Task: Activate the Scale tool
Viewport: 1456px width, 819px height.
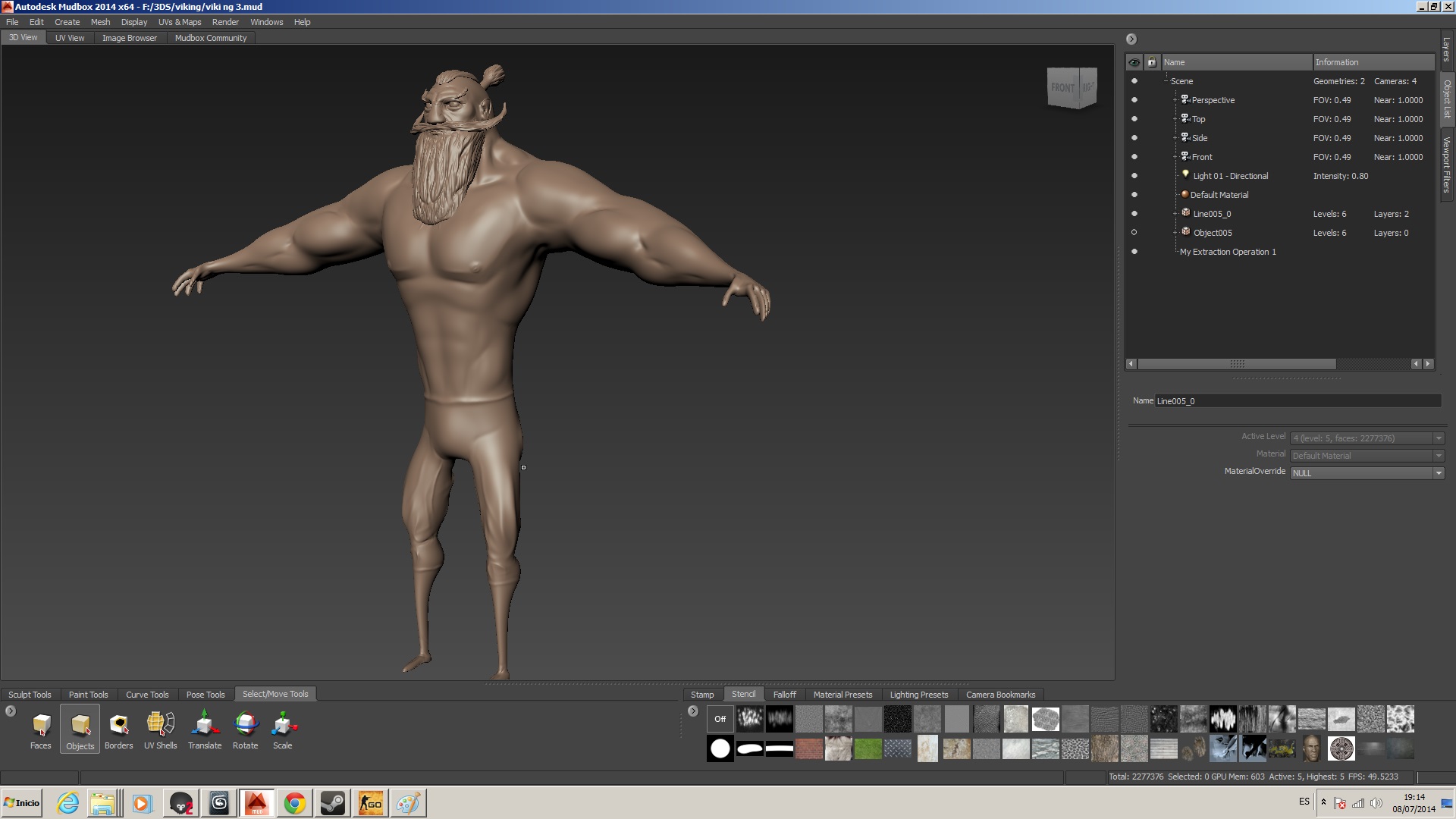Action: (x=283, y=730)
